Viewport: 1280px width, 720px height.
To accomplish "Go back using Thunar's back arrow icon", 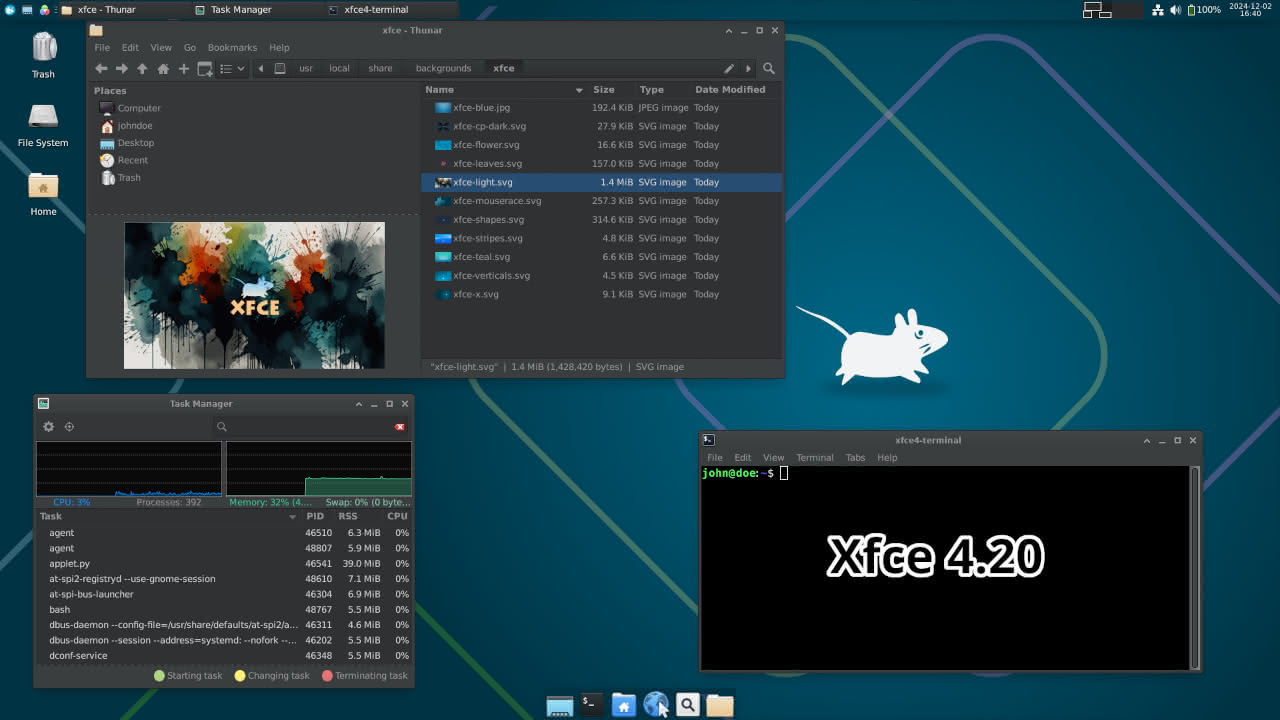I will coord(100,68).
